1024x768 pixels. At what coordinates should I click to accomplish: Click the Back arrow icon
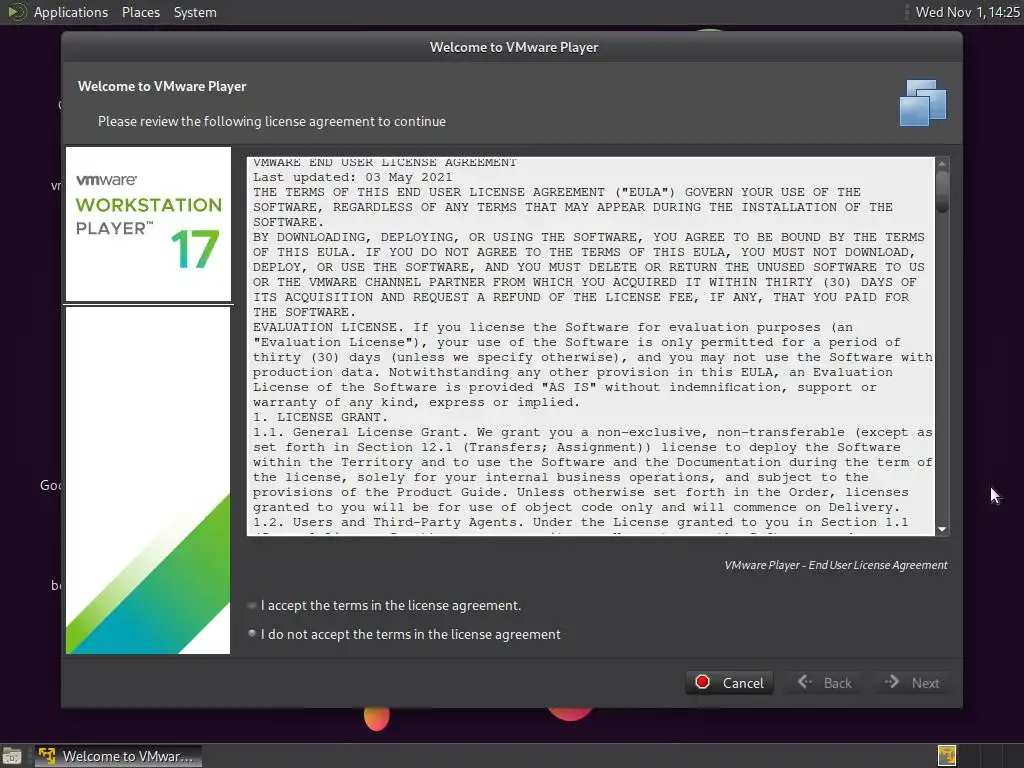pos(805,682)
